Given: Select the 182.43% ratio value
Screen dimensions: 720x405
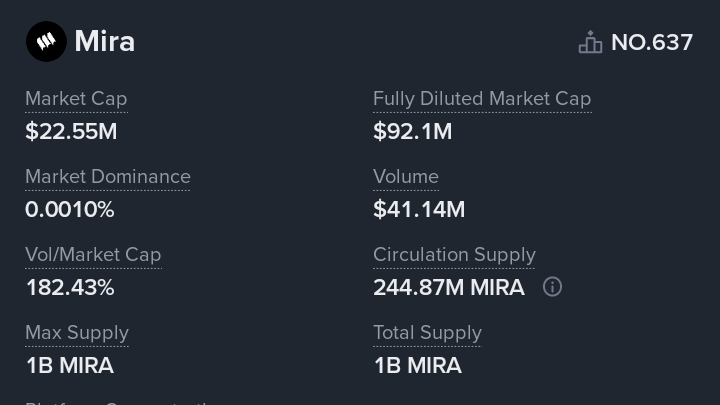Looking at the screenshot, I should (x=70, y=287).
